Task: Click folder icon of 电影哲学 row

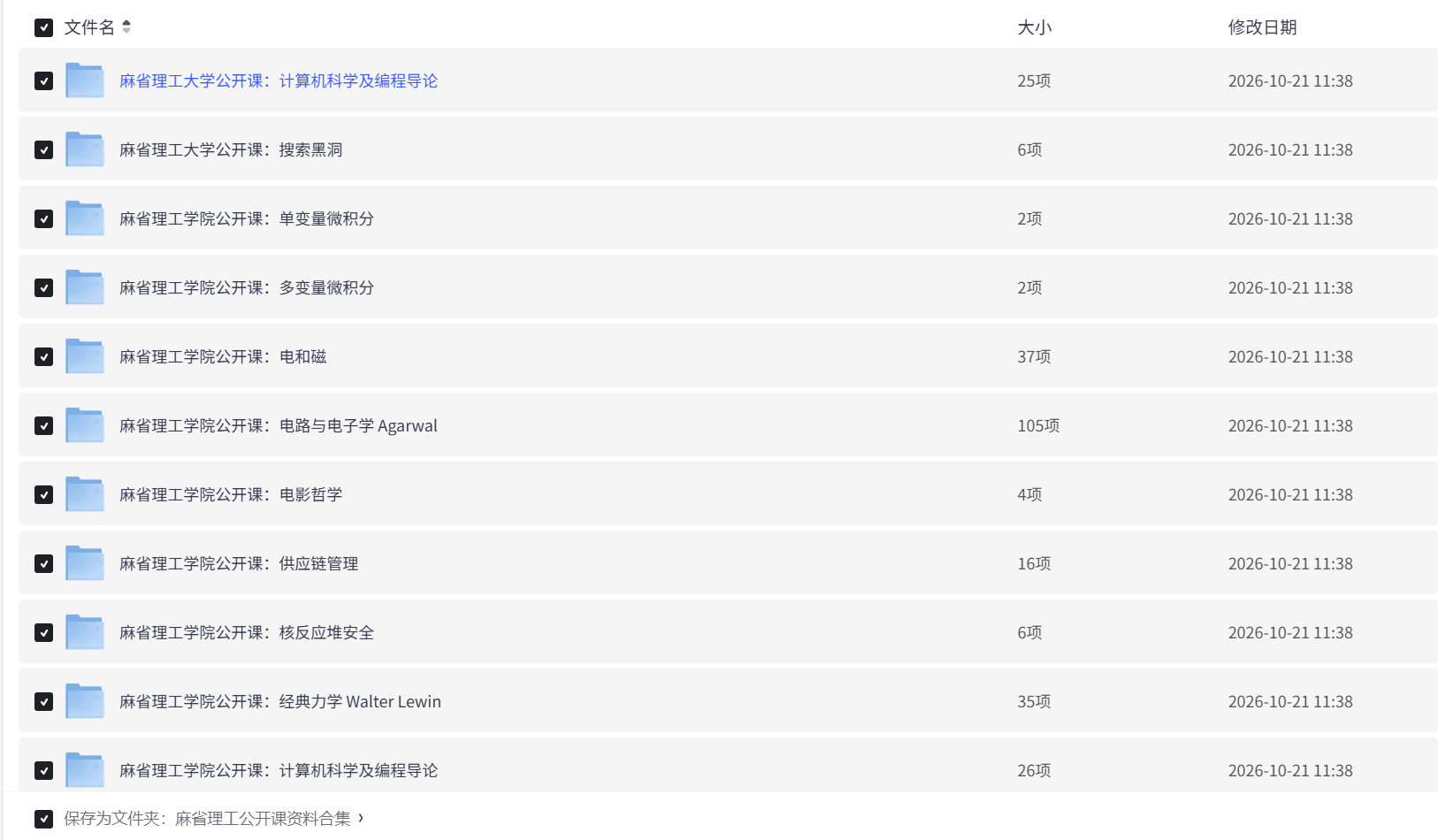Action: [x=85, y=494]
